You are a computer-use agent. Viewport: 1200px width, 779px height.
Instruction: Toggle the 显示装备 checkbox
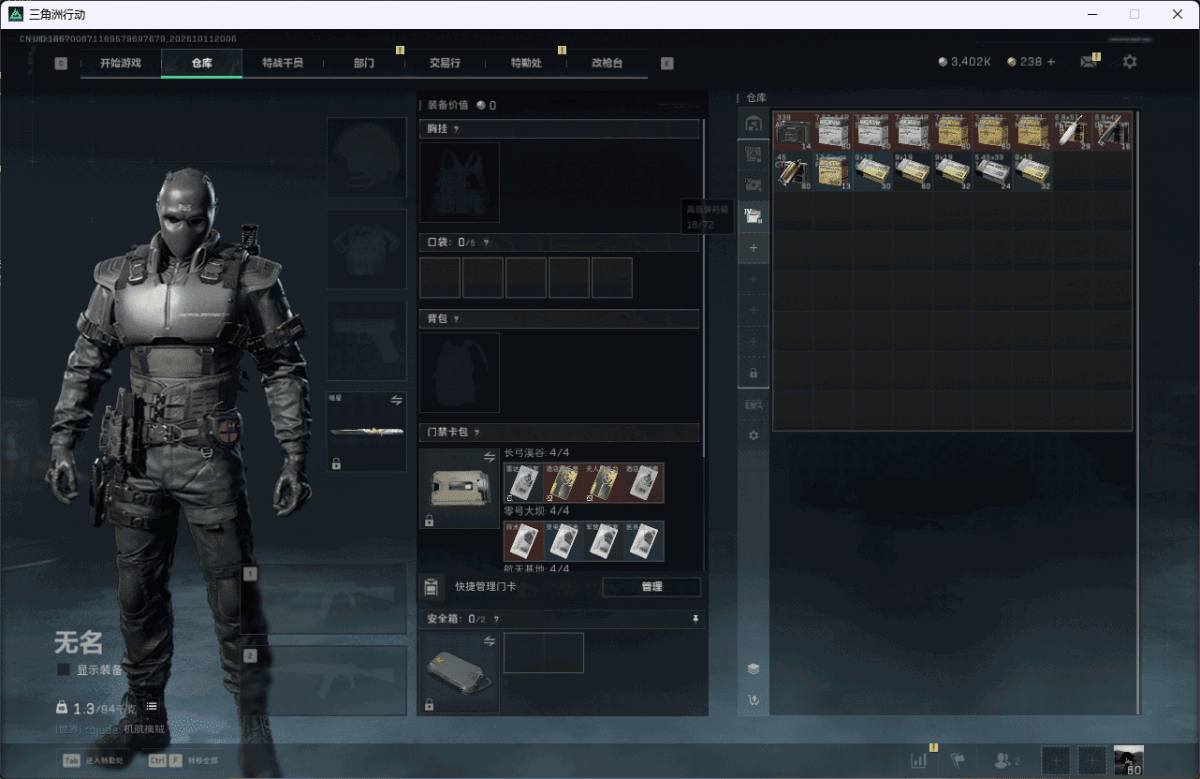(x=63, y=669)
